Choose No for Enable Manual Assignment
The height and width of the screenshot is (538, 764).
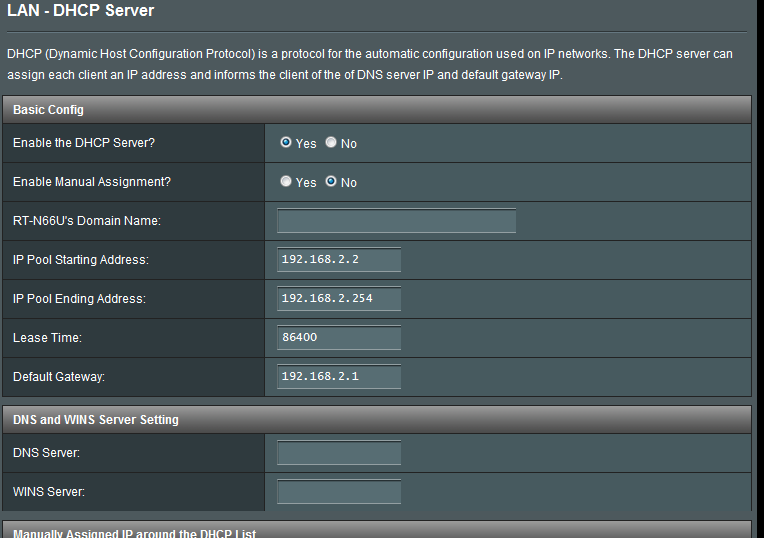[x=331, y=182]
